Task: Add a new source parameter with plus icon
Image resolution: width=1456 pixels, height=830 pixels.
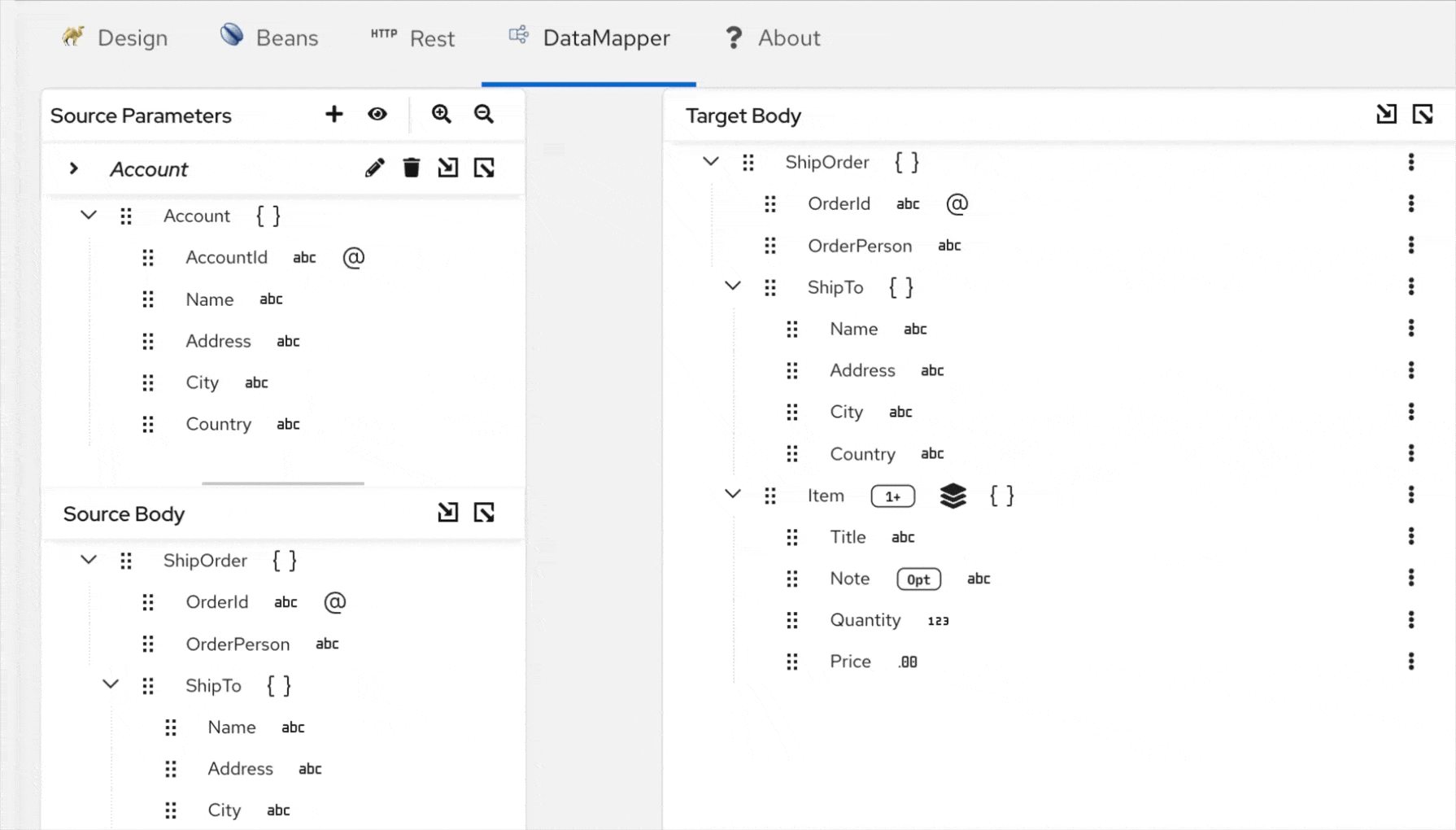Action: pos(333,115)
